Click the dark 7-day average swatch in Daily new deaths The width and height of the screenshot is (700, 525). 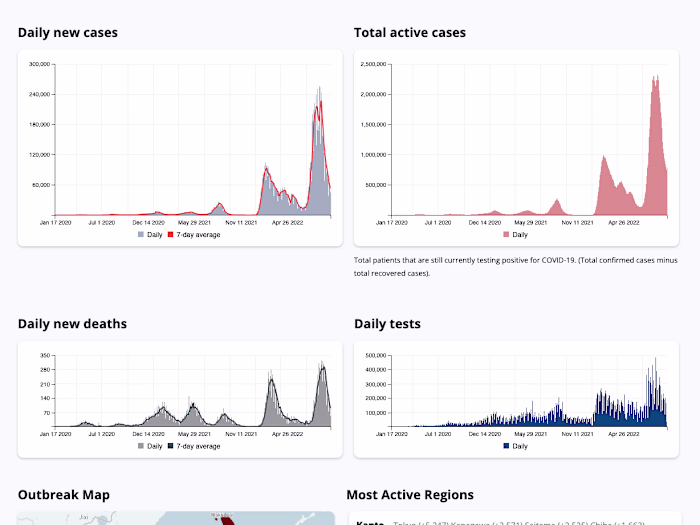tap(170, 446)
